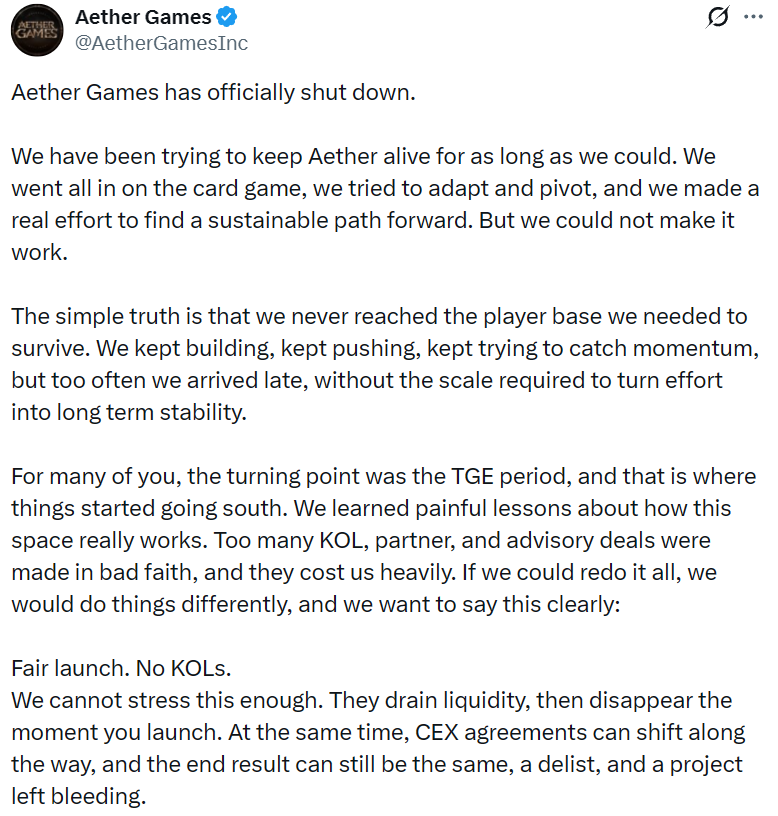Click the blue verified badge
The width and height of the screenshot is (778, 816).
(x=230, y=18)
